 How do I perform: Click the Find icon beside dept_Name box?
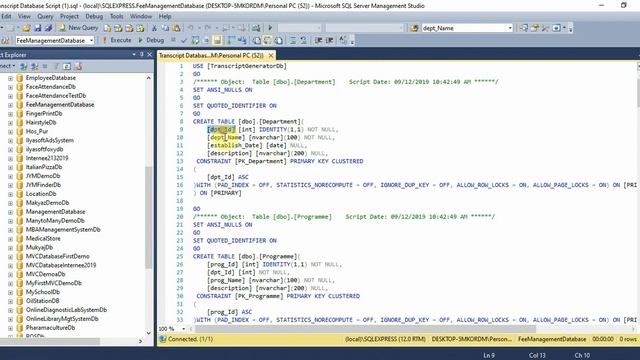click(x=414, y=28)
